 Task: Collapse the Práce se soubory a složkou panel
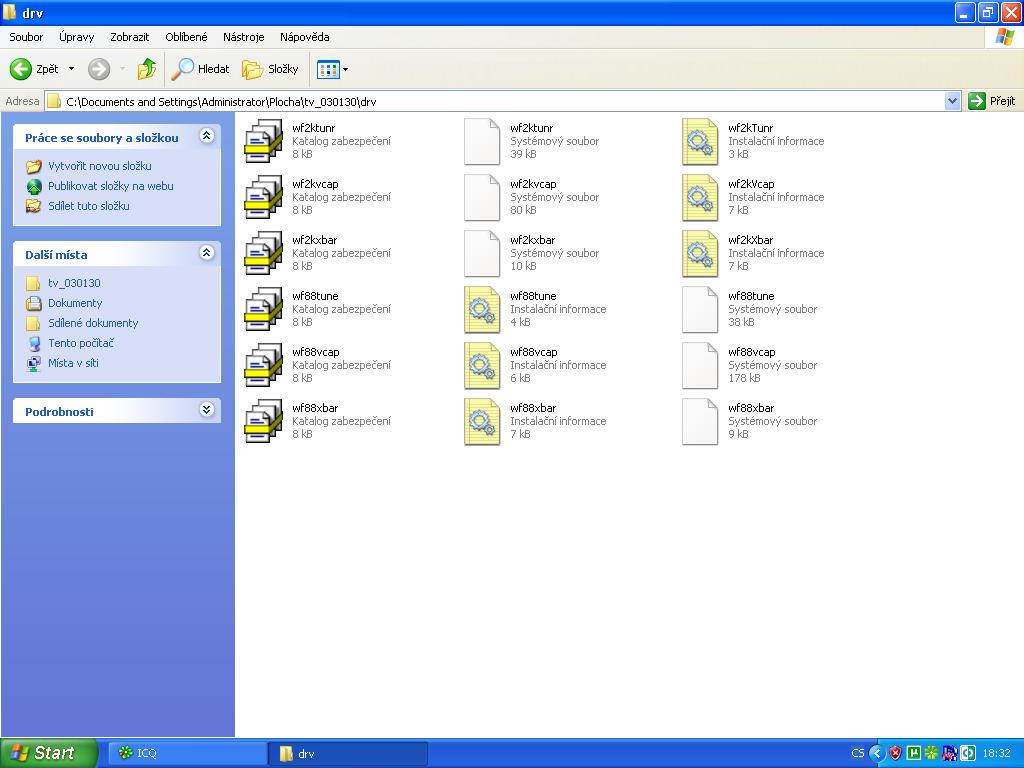[206, 136]
